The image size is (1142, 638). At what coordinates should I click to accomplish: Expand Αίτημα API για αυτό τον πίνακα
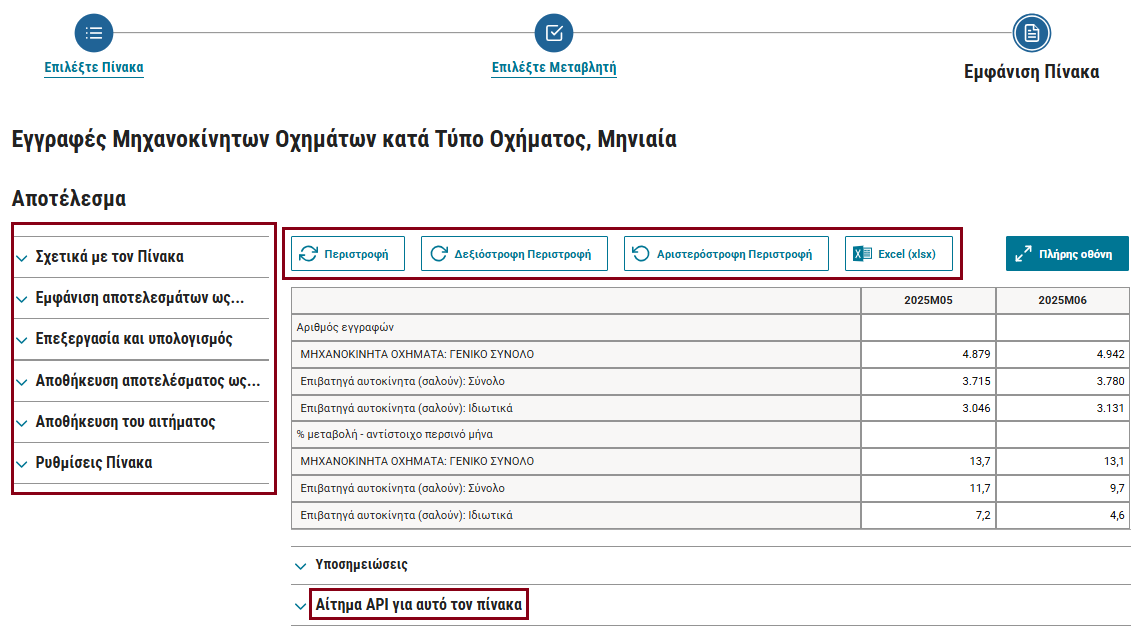coord(710,605)
